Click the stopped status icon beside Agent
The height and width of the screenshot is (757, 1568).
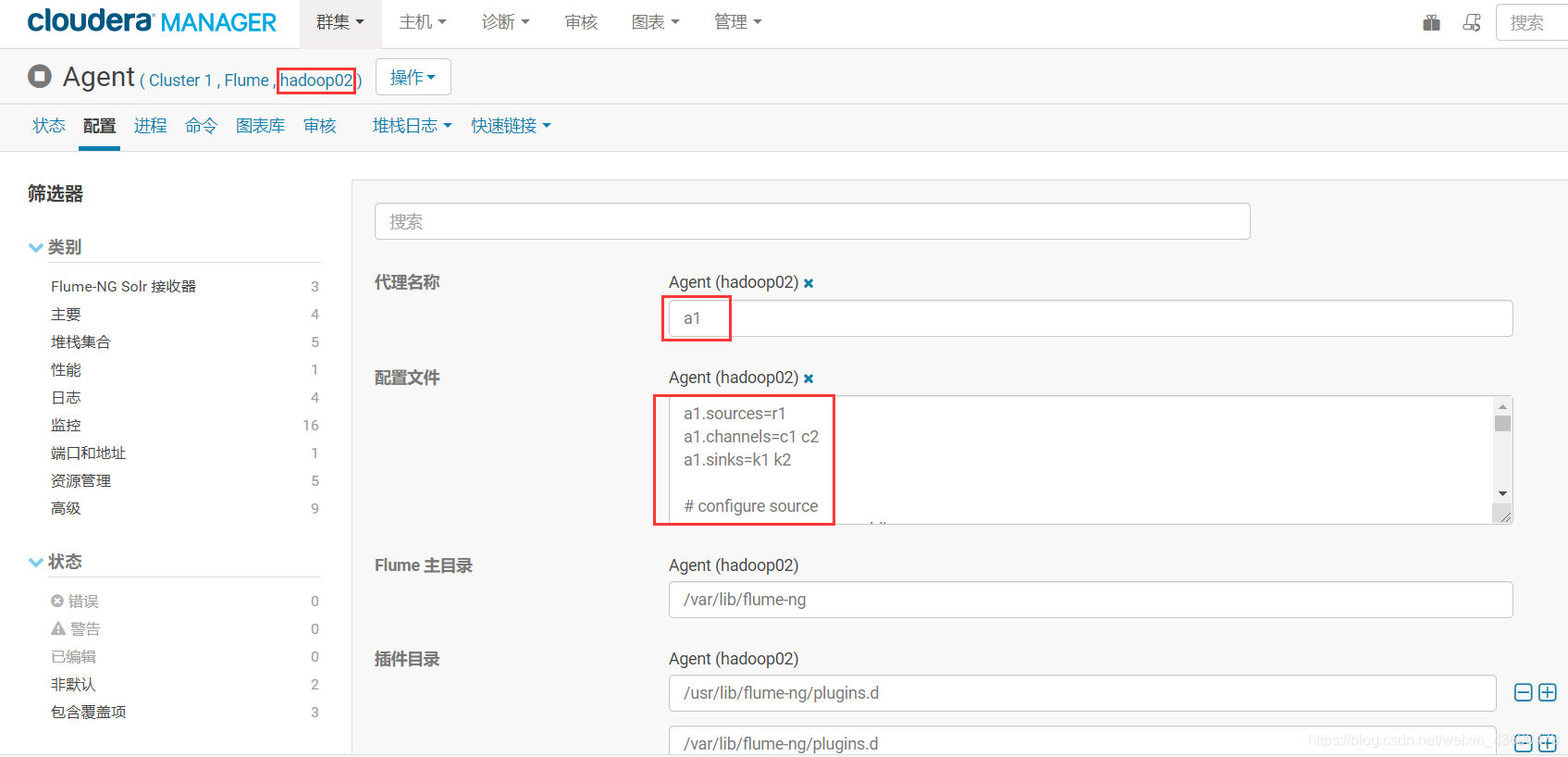pyautogui.click(x=40, y=76)
